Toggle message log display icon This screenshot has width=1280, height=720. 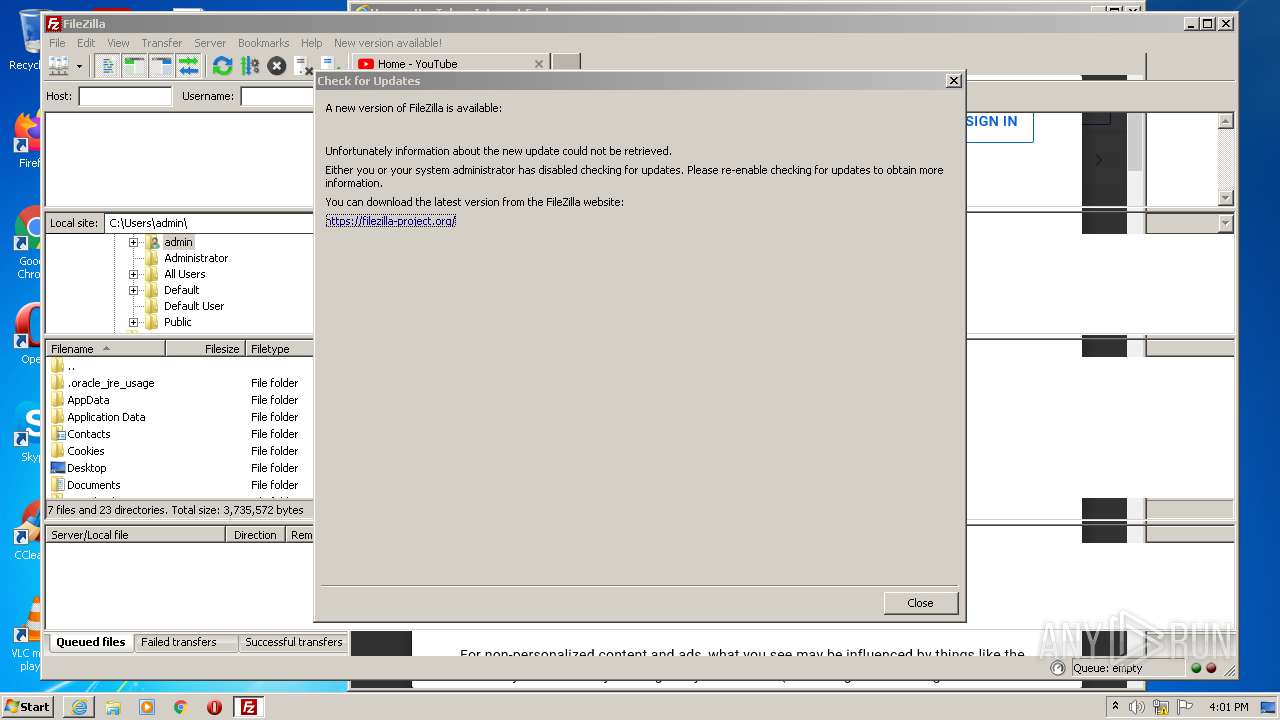[108, 66]
